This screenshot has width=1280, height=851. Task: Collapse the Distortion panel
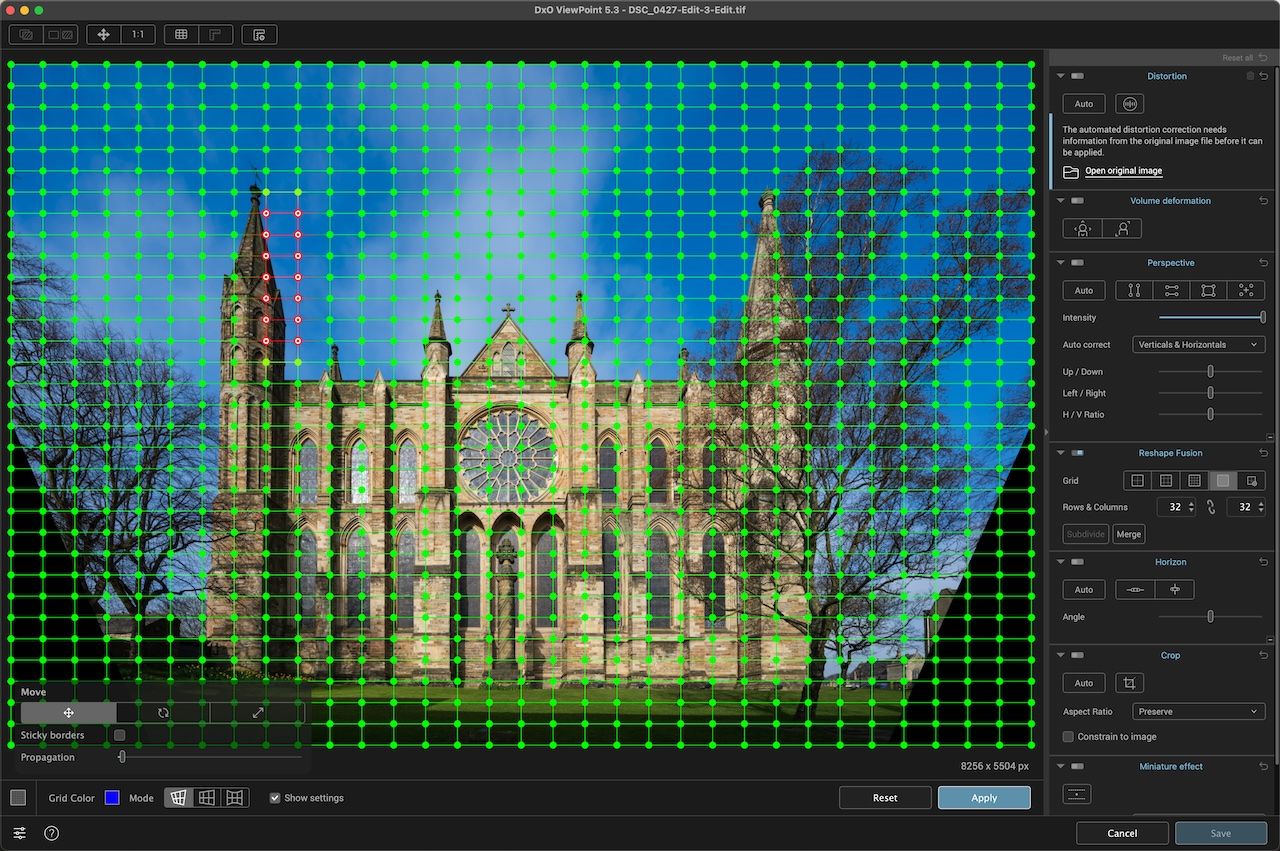click(1059, 76)
